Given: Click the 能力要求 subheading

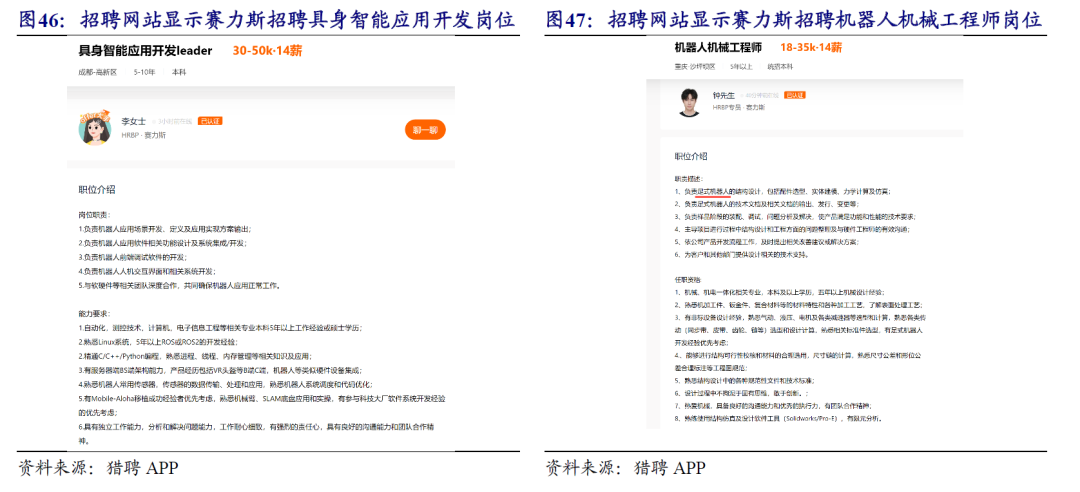Looking at the screenshot, I should [94, 314].
